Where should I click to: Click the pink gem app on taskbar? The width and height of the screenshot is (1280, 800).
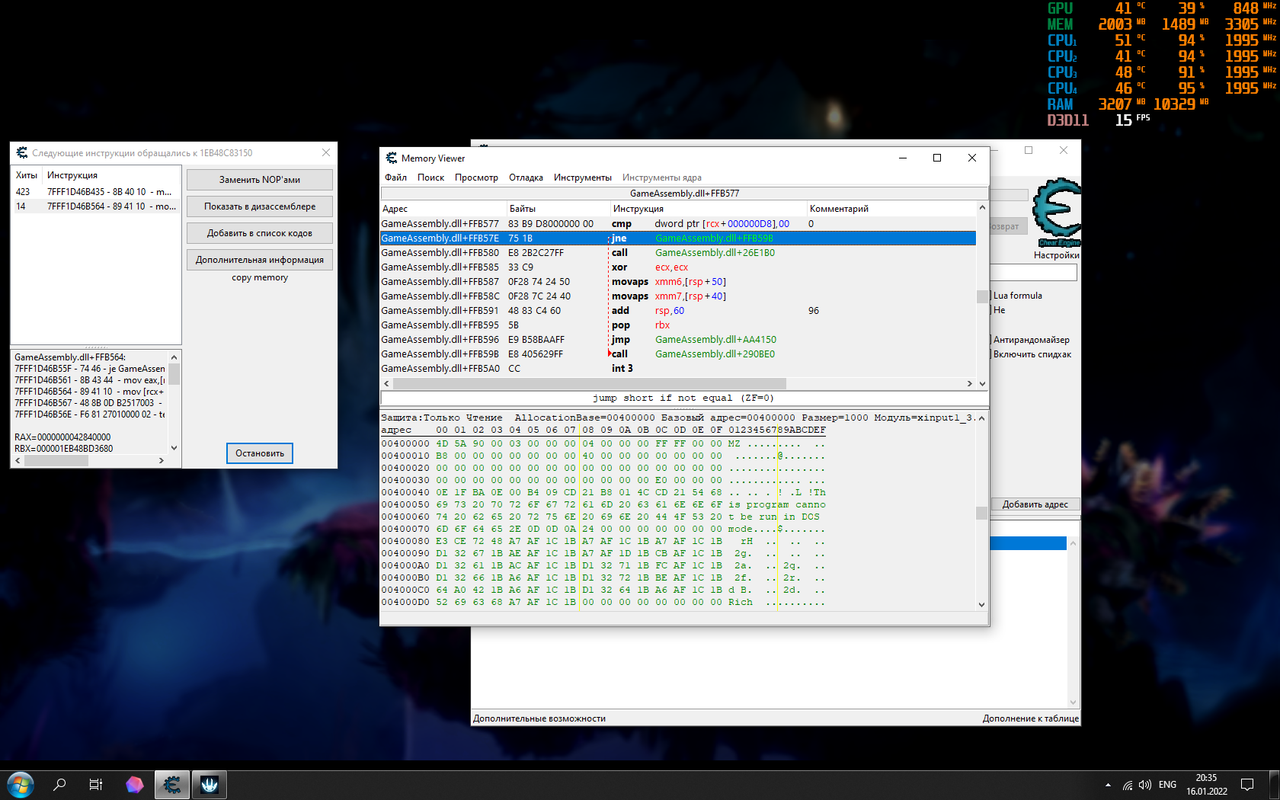[x=134, y=784]
